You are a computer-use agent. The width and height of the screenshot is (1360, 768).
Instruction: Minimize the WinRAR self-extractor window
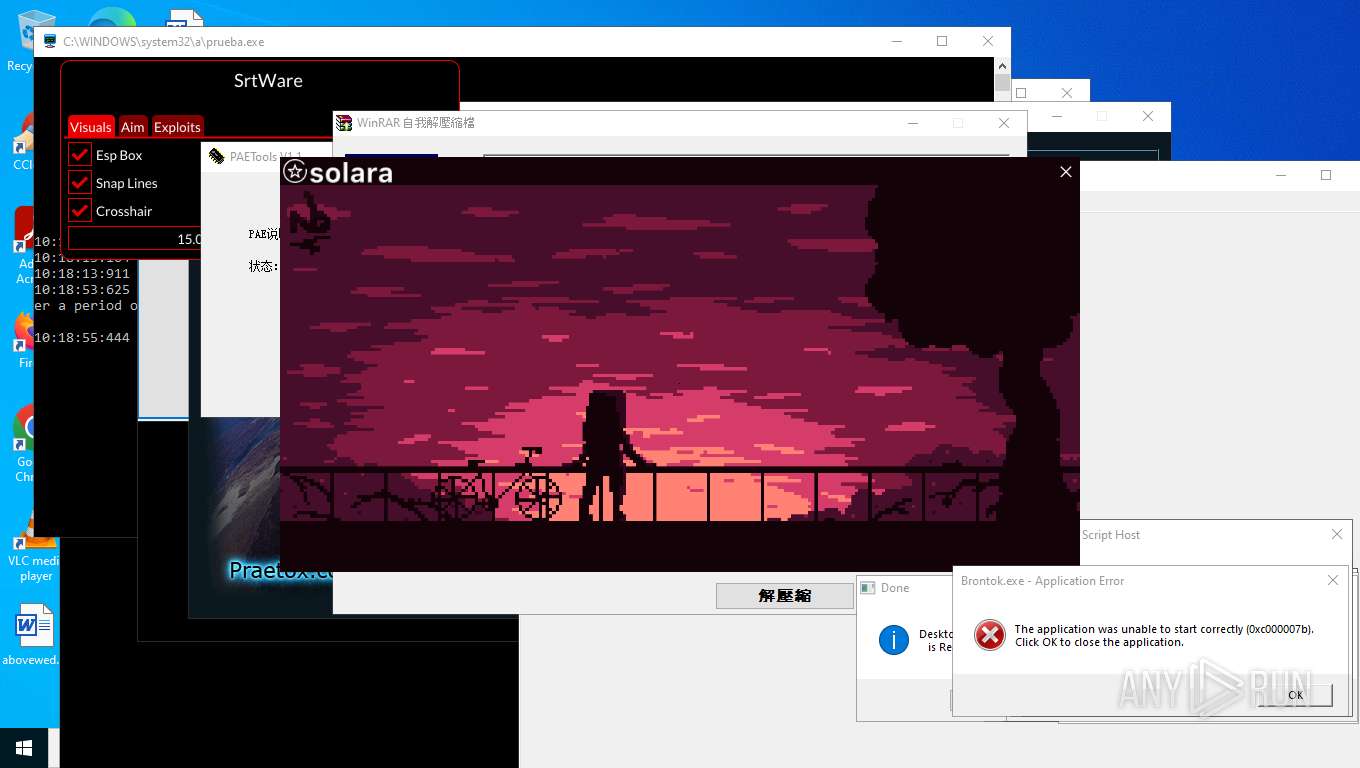pos(913,123)
